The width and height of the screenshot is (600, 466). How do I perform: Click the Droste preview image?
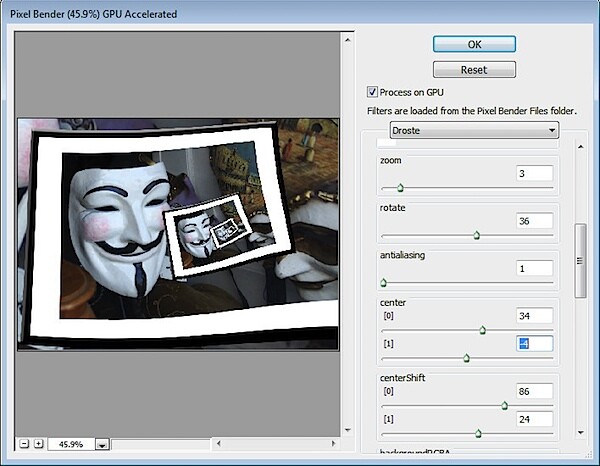coord(178,234)
